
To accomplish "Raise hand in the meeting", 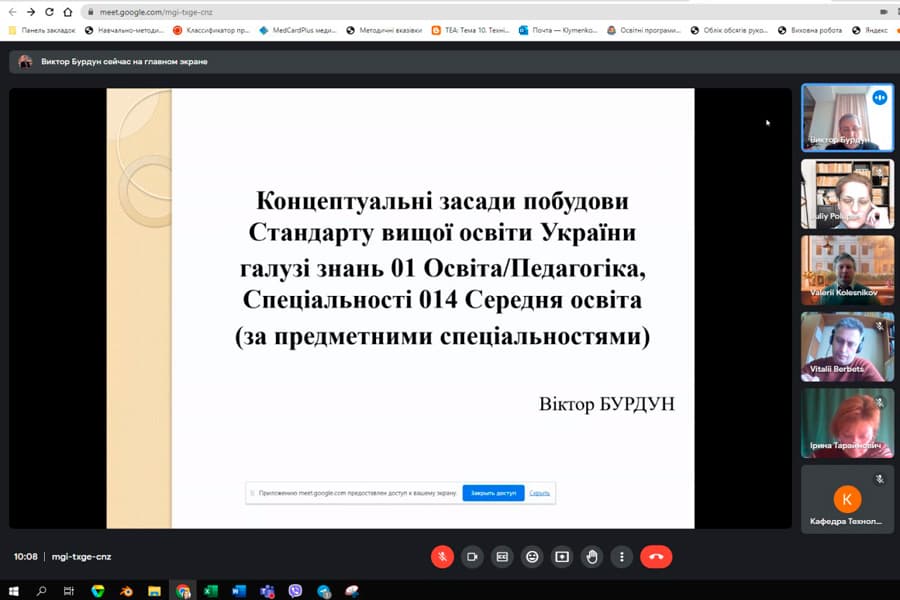I will coord(592,556).
